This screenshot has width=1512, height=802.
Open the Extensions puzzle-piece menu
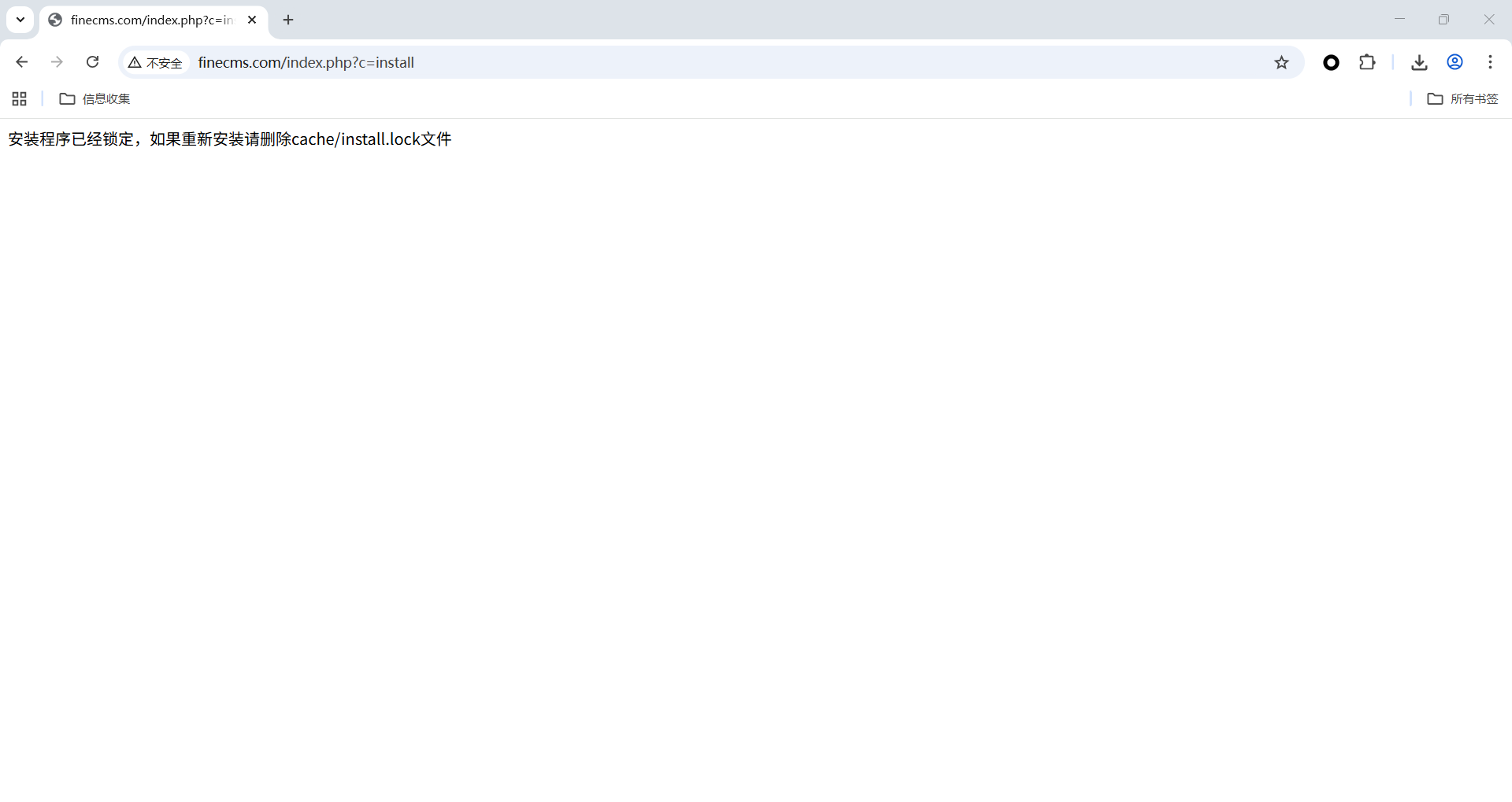tap(1367, 62)
